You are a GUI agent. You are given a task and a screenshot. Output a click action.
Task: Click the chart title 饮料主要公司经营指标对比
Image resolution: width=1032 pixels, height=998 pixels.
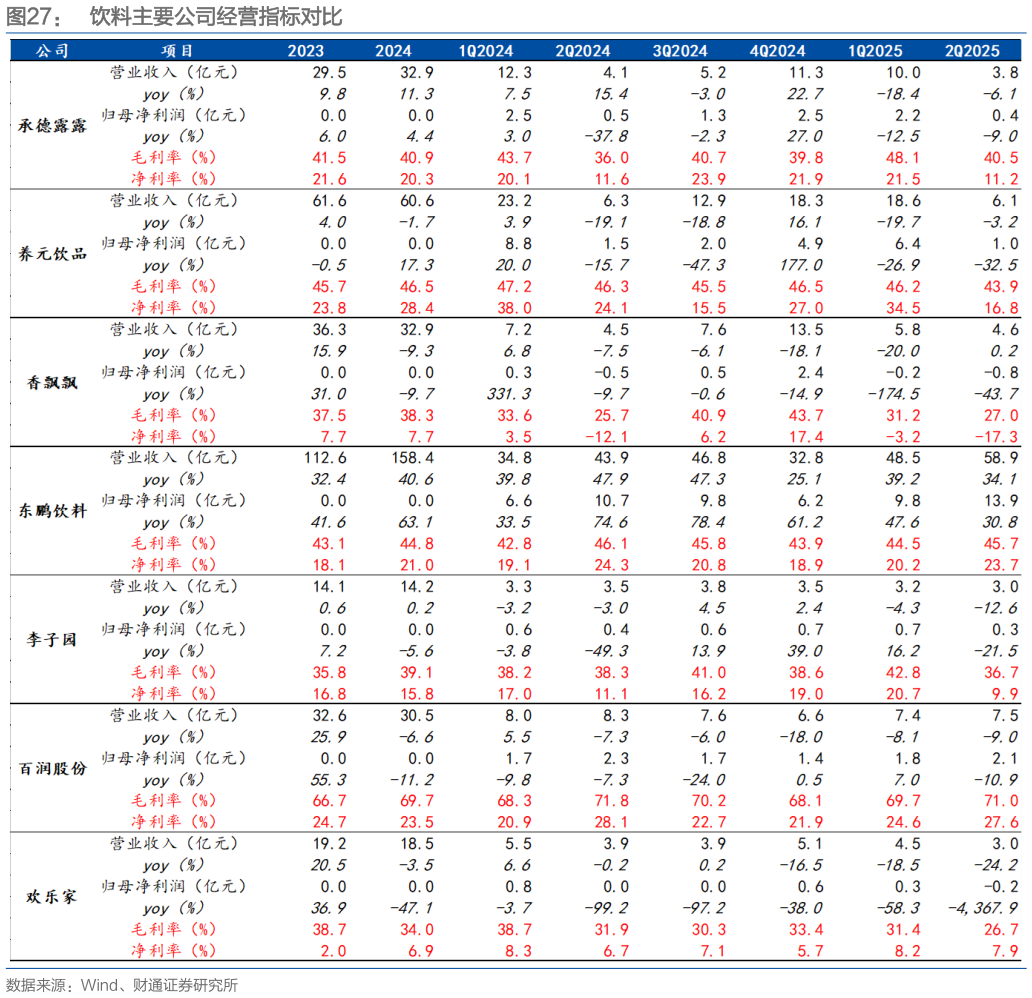point(215,17)
